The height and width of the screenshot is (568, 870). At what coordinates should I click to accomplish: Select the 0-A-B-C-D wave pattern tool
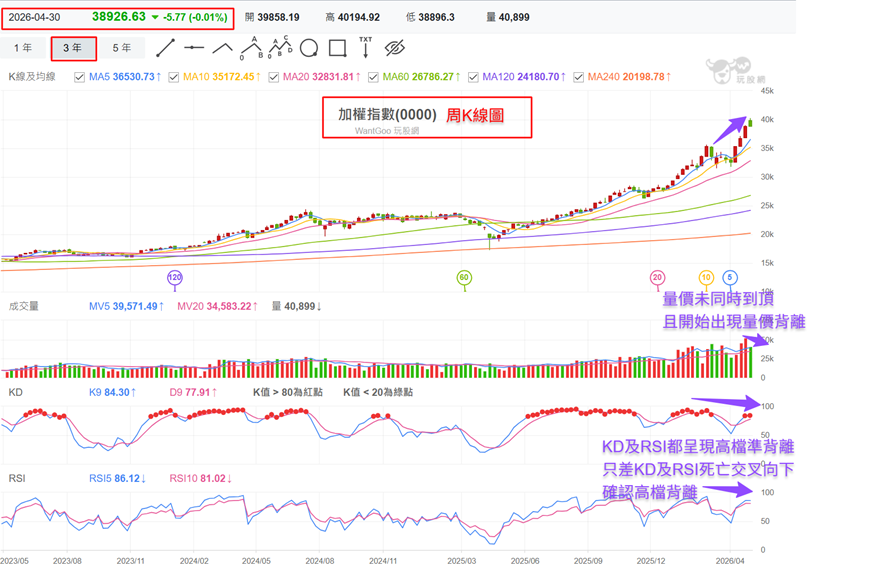(x=280, y=47)
